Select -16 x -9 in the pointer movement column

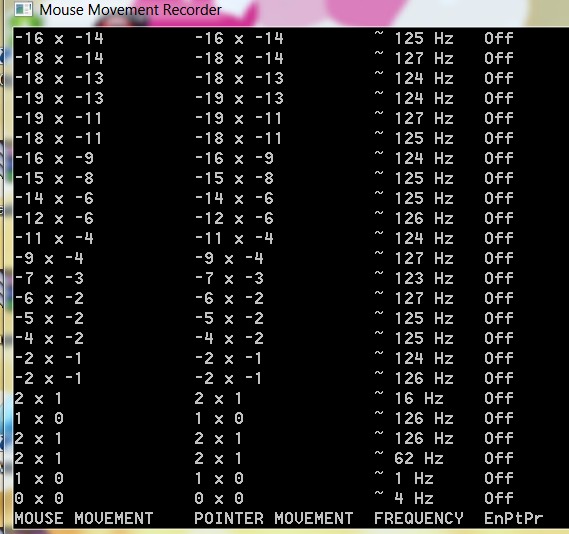pos(234,158)
